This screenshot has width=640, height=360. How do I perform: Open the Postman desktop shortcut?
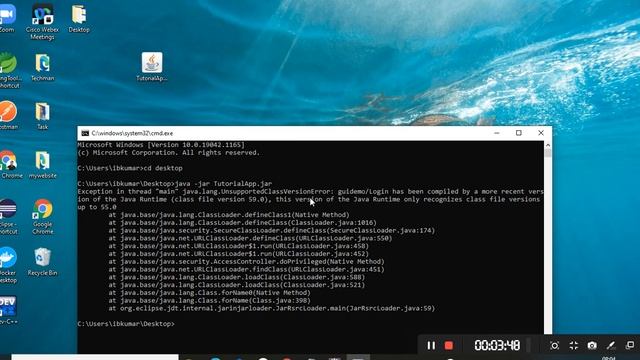coord(8,115)
